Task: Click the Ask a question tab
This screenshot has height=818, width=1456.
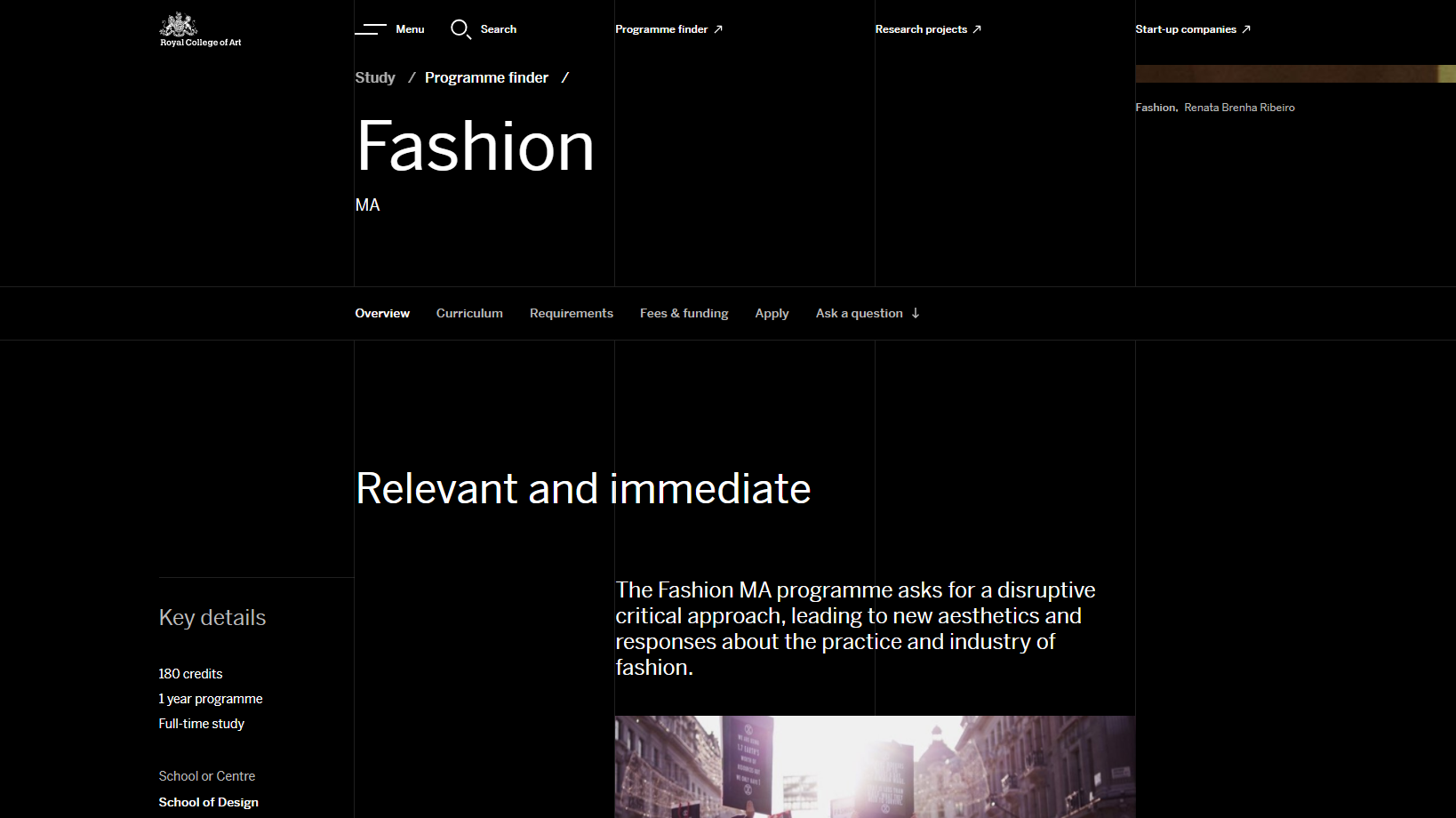Action: coord(860,313)
